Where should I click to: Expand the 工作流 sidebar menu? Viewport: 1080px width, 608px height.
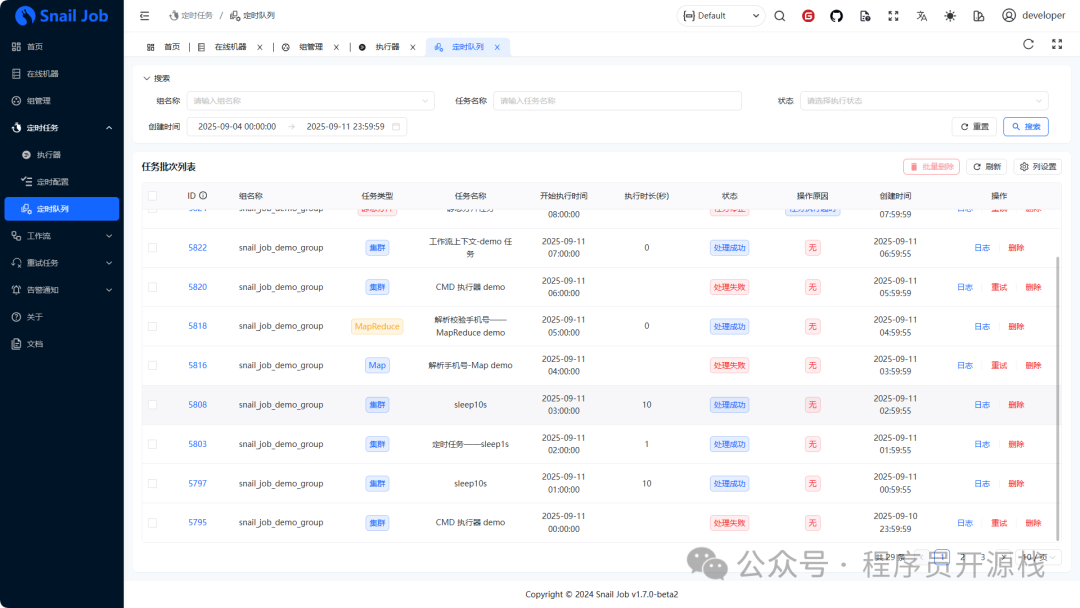(x=62, y=235)
